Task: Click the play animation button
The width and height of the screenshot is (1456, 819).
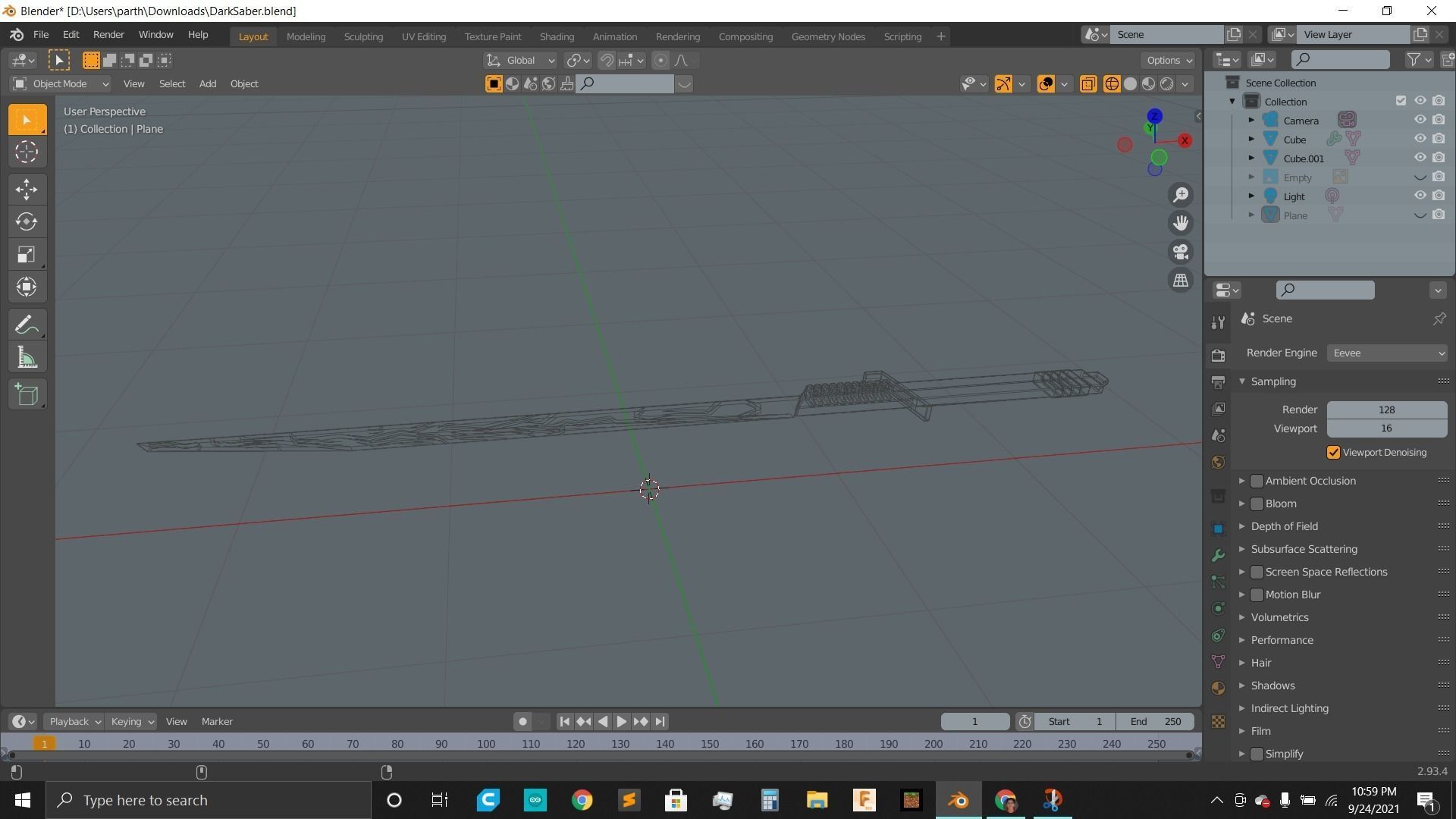Action: [621, 722]
